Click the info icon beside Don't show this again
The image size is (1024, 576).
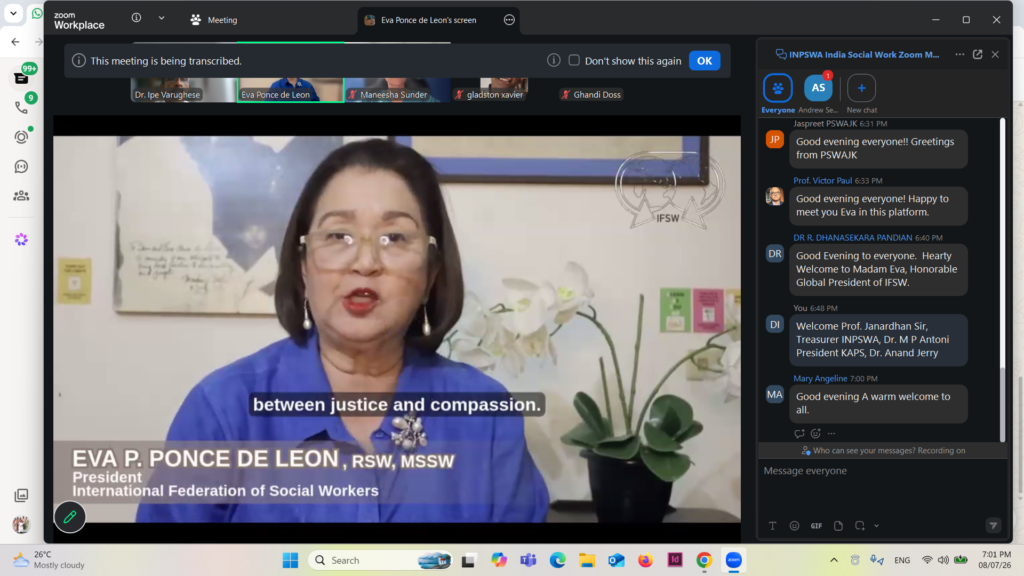[554, 60]
